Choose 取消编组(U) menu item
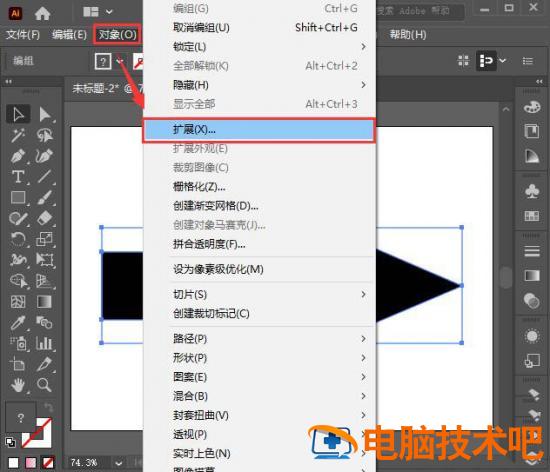The image size is (550, 472). pos(260,27)
